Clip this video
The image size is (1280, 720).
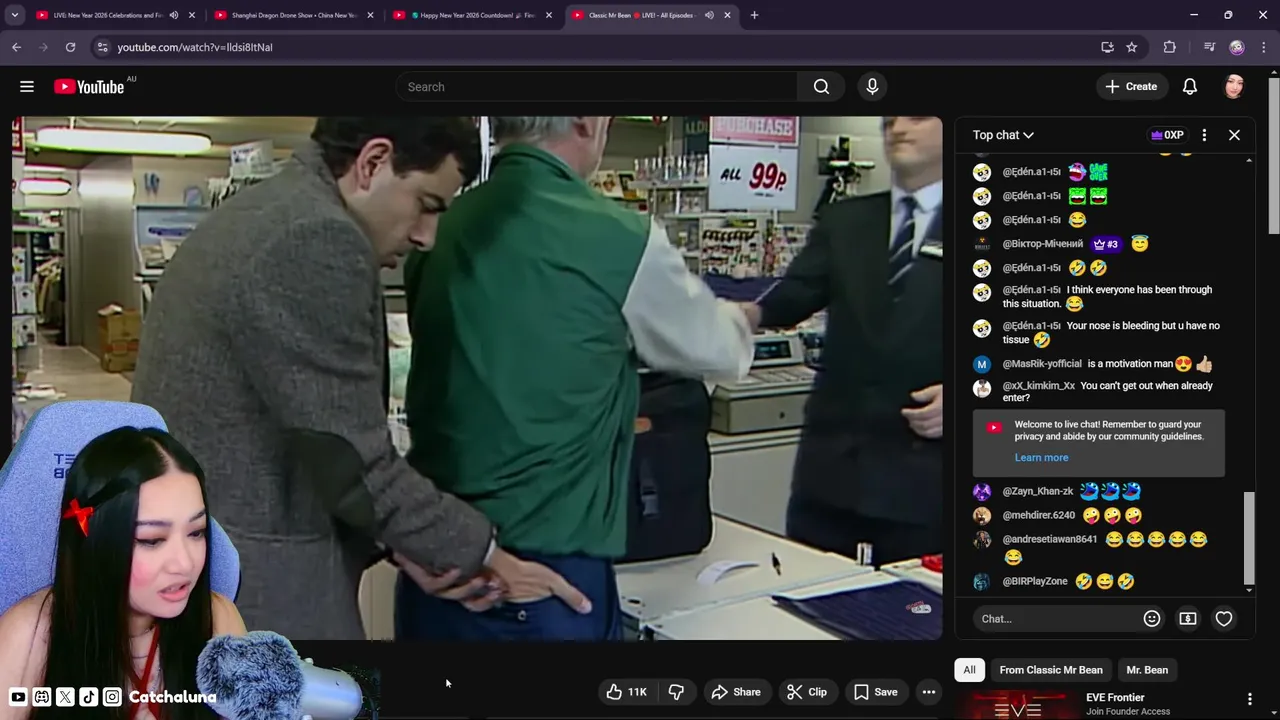(x=806, y=692)
